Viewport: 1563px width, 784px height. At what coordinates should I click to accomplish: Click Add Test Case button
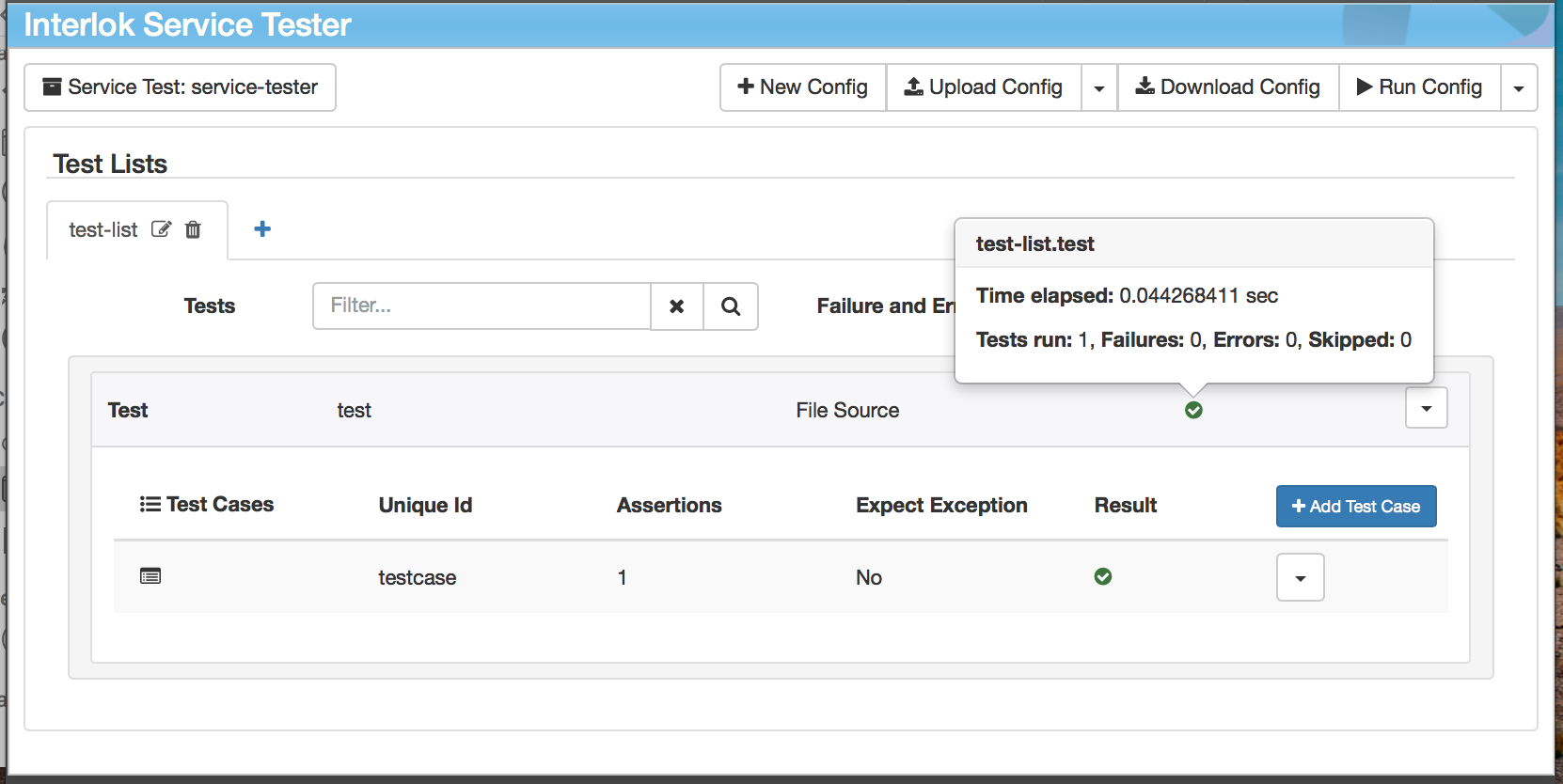(x=1356, y=506)
